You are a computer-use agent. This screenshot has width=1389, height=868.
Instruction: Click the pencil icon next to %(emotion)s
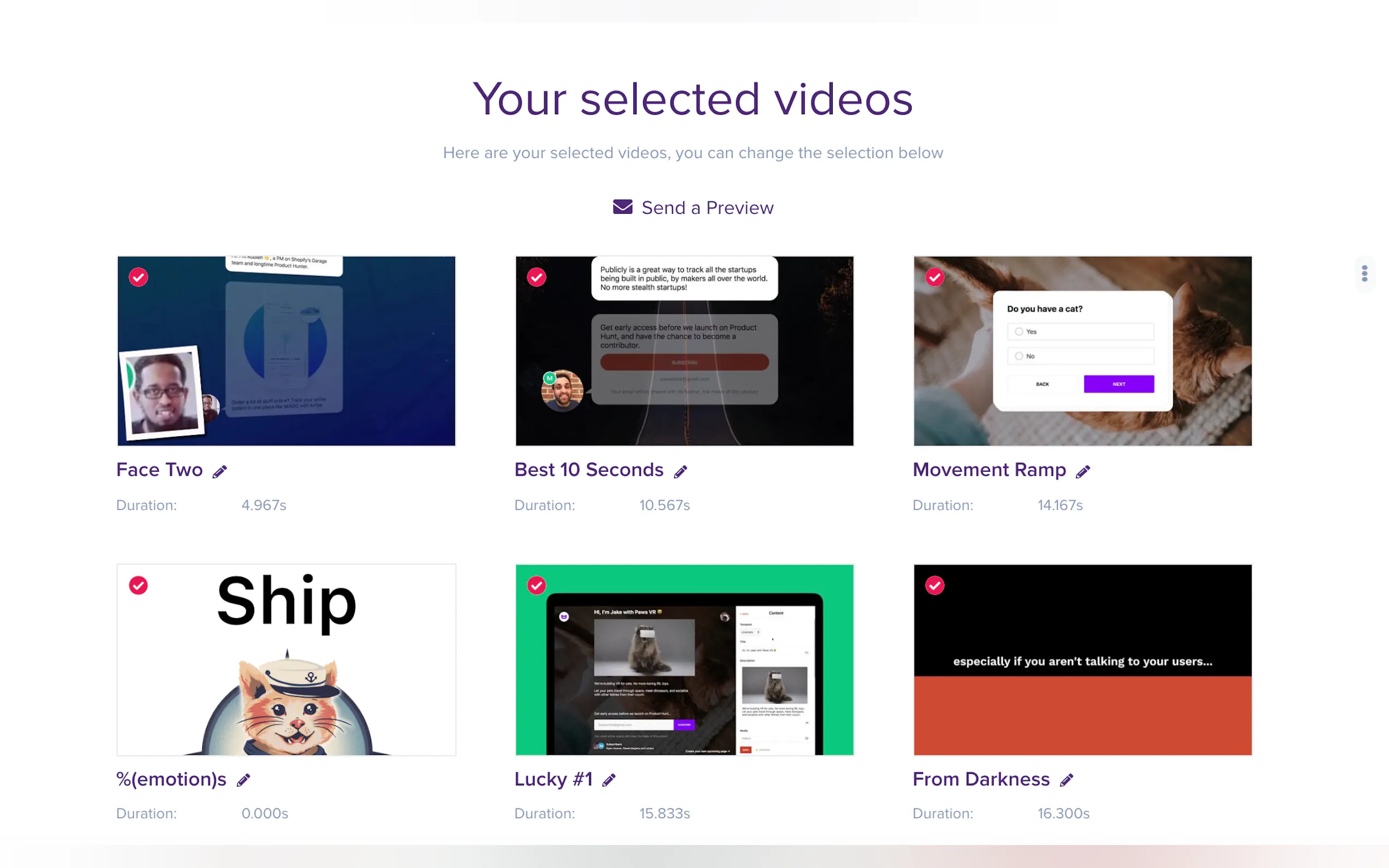(243, 780)
